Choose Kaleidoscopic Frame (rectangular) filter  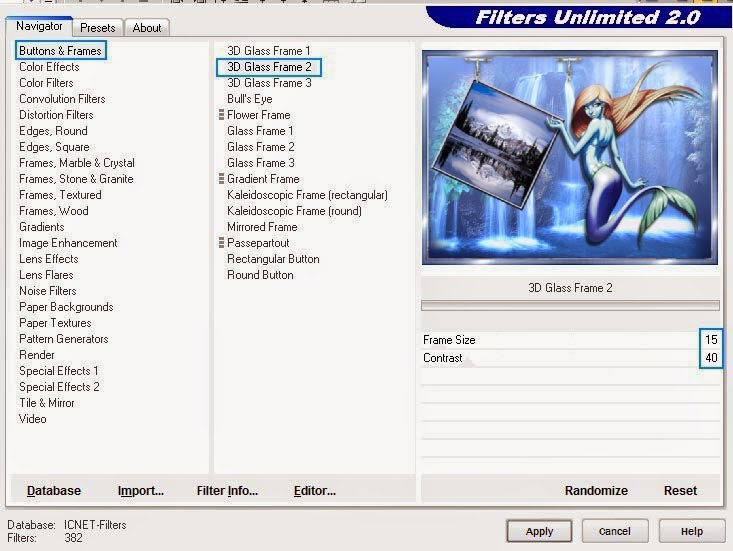(x=308, y=194)
